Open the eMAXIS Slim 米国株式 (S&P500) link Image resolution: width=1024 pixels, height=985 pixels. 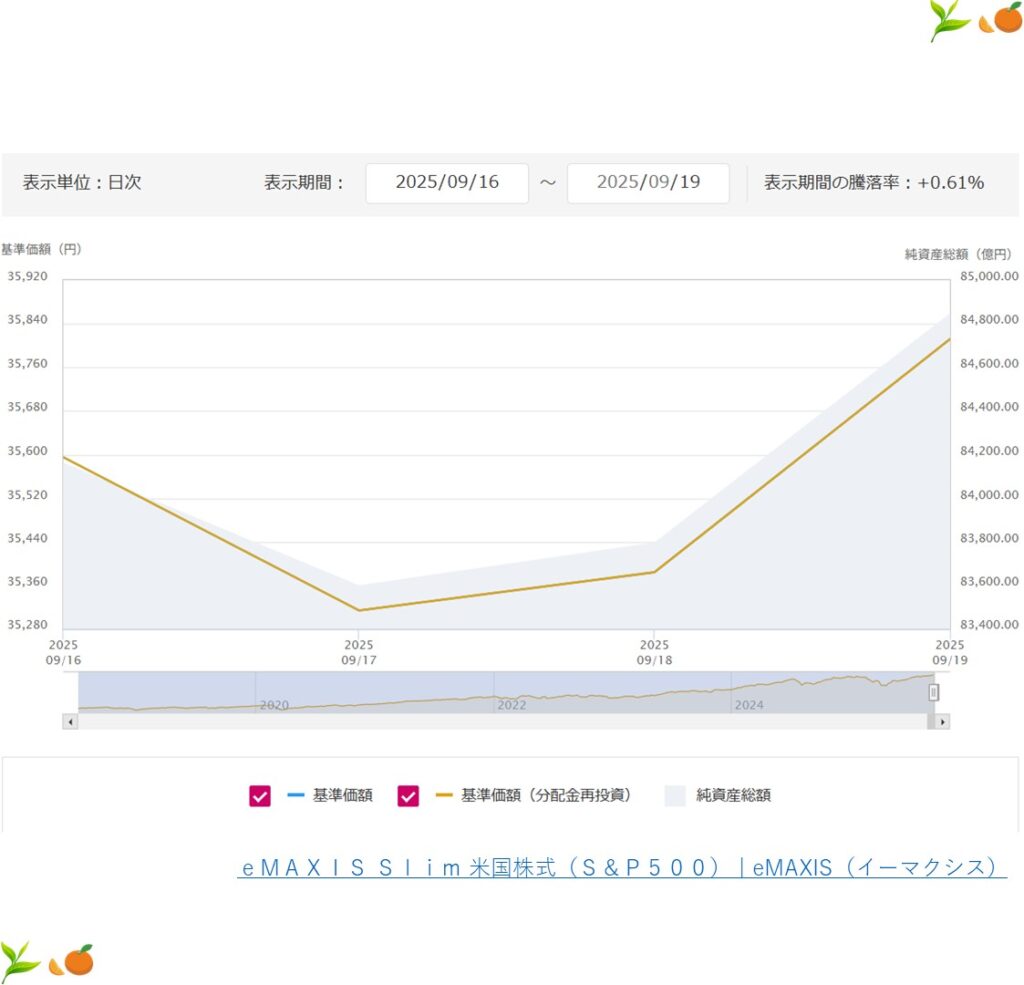(x=622, y=868)
